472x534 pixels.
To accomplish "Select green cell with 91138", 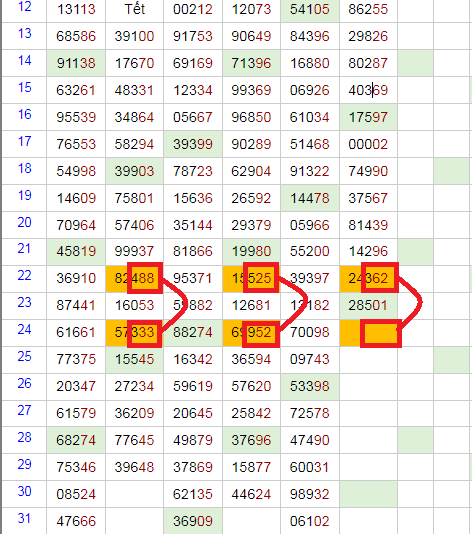I will 76,63.
